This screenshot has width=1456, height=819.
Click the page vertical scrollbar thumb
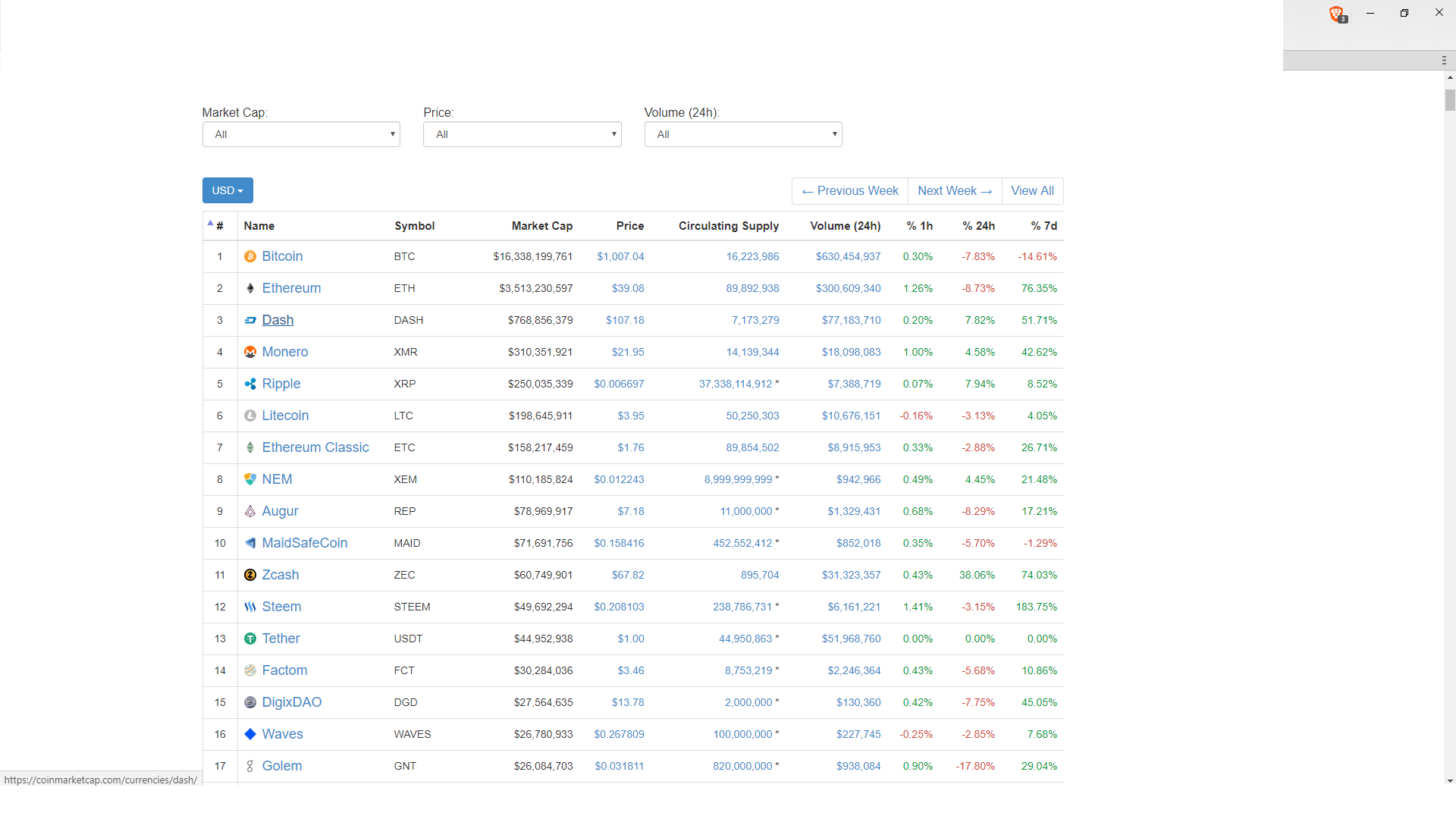pos(1450,100)
